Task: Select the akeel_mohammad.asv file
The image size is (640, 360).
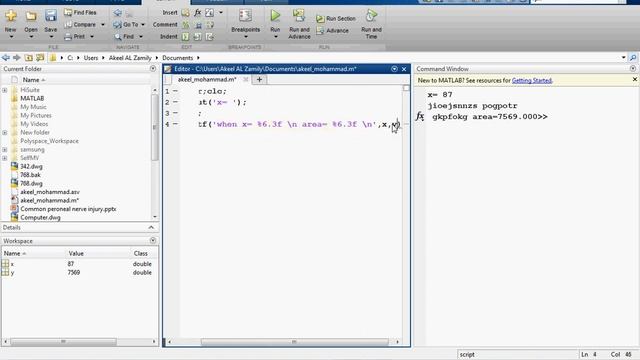Action: 50,192
